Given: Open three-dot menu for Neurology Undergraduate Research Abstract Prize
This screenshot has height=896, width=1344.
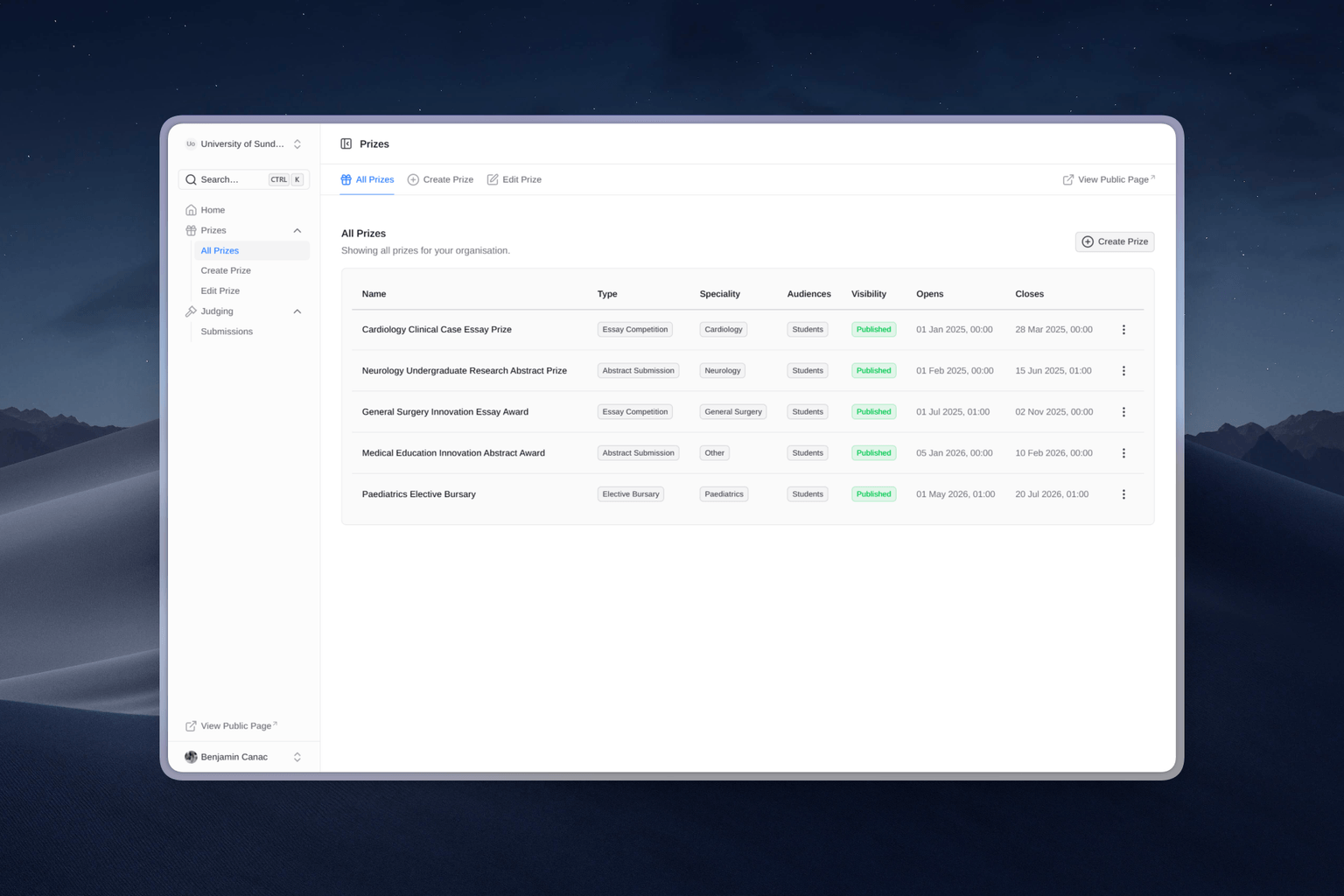Looking at the screenshot, I should tap(1123, 371).
